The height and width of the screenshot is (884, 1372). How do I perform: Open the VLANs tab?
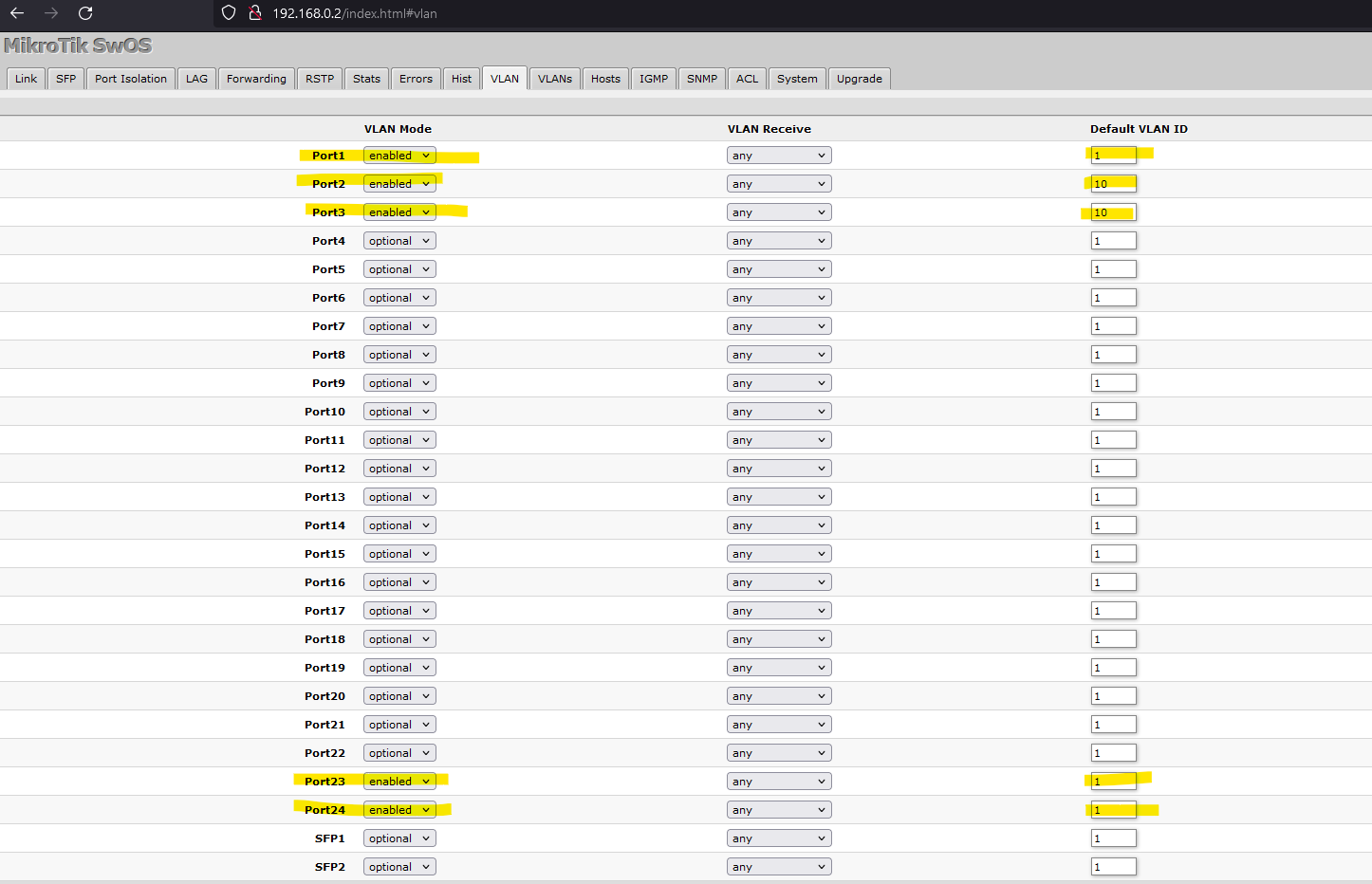pos(555,79)
